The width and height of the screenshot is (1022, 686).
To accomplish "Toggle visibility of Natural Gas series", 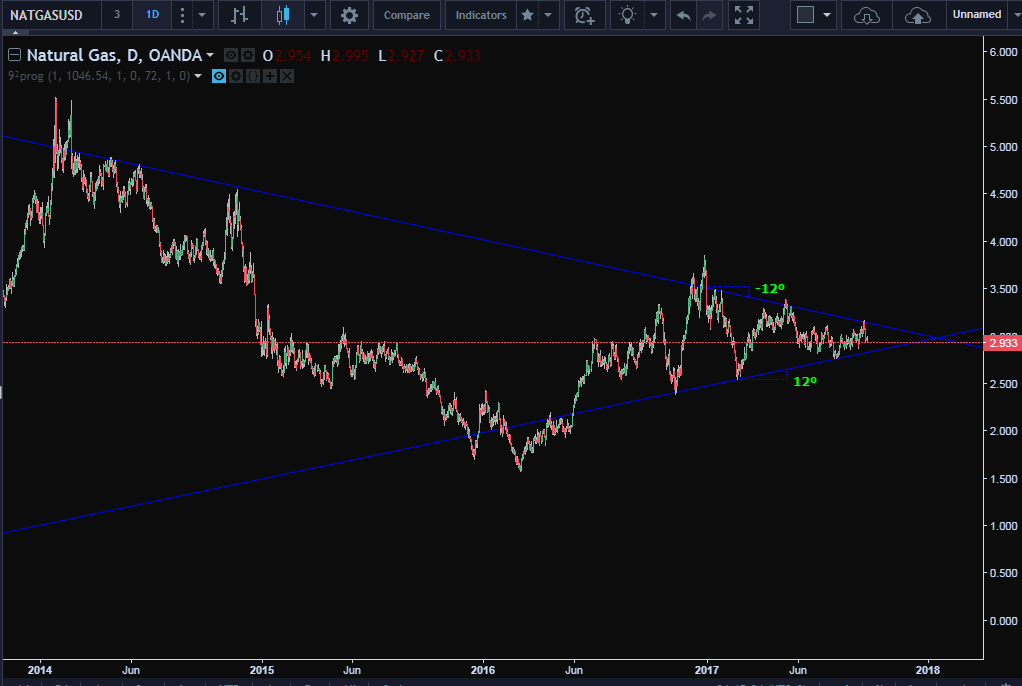I will click(x=230, y=56).
